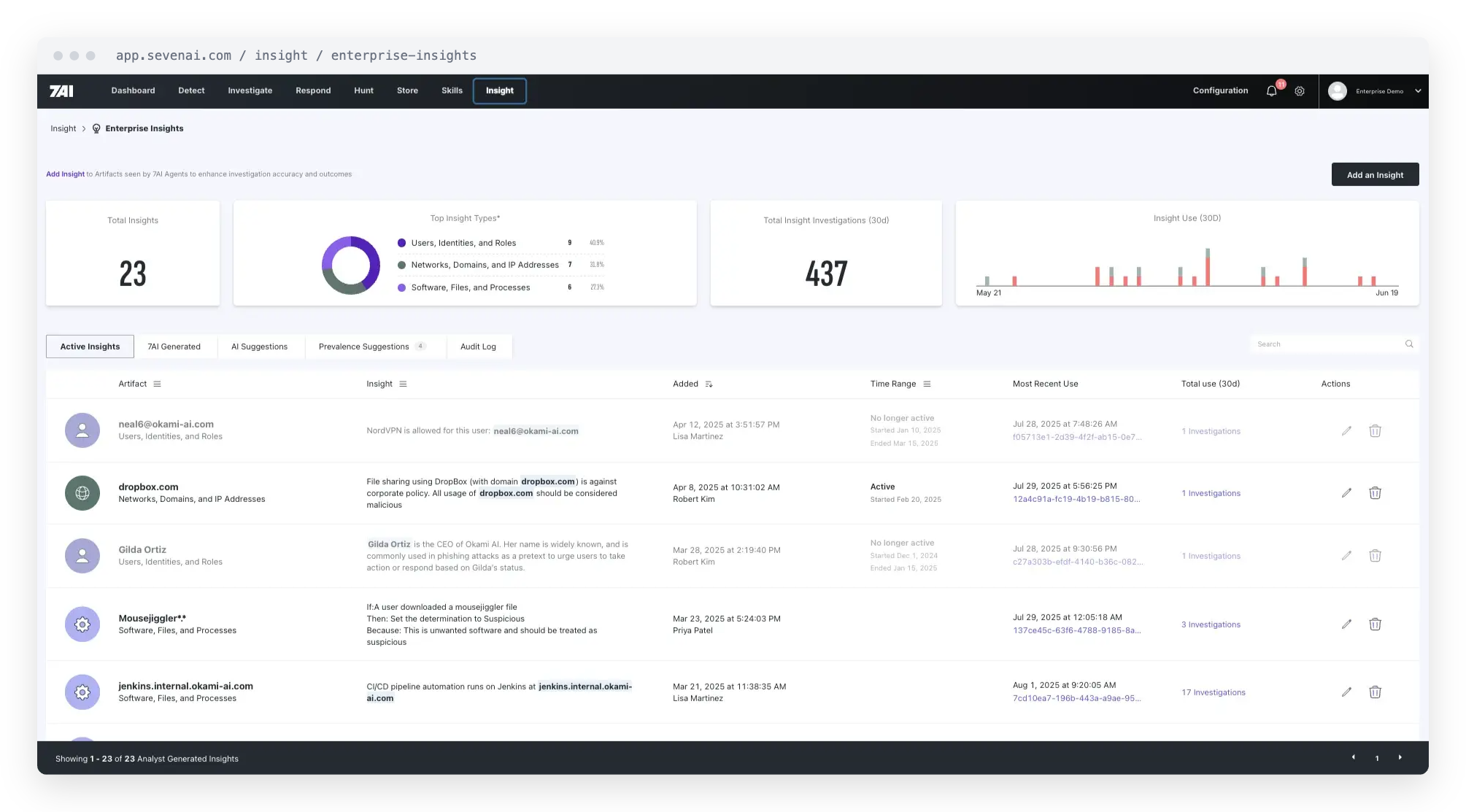
Task: Delete the Mousejiggler insight
Action: (x=1375, y=625)
